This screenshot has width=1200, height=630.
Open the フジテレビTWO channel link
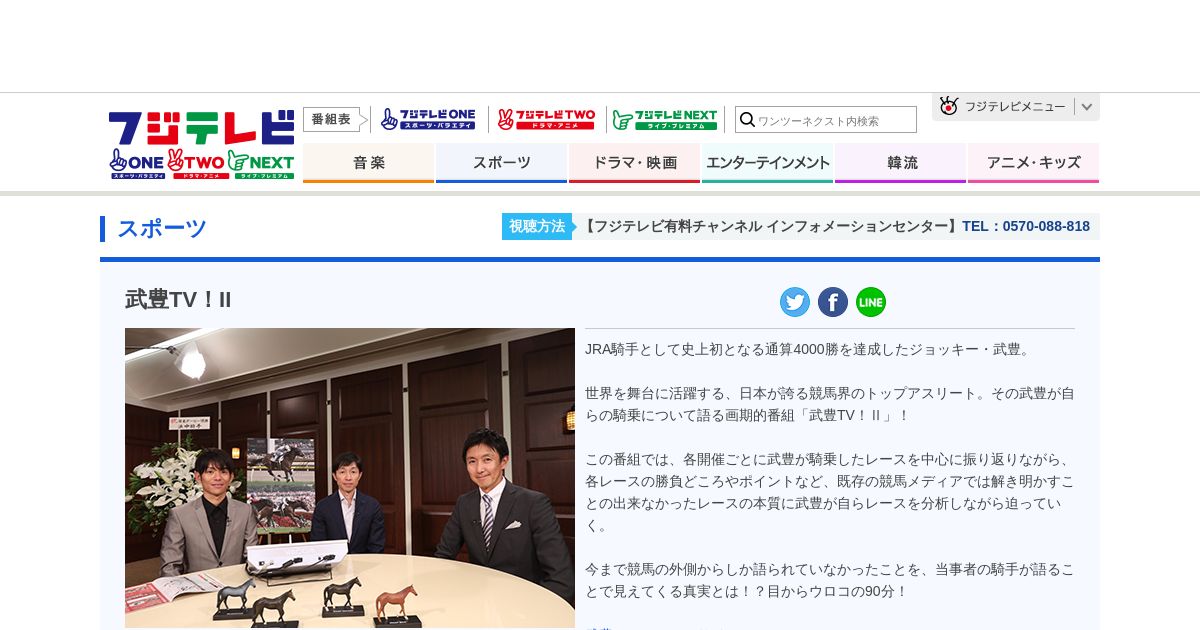[x=547, y=119]
